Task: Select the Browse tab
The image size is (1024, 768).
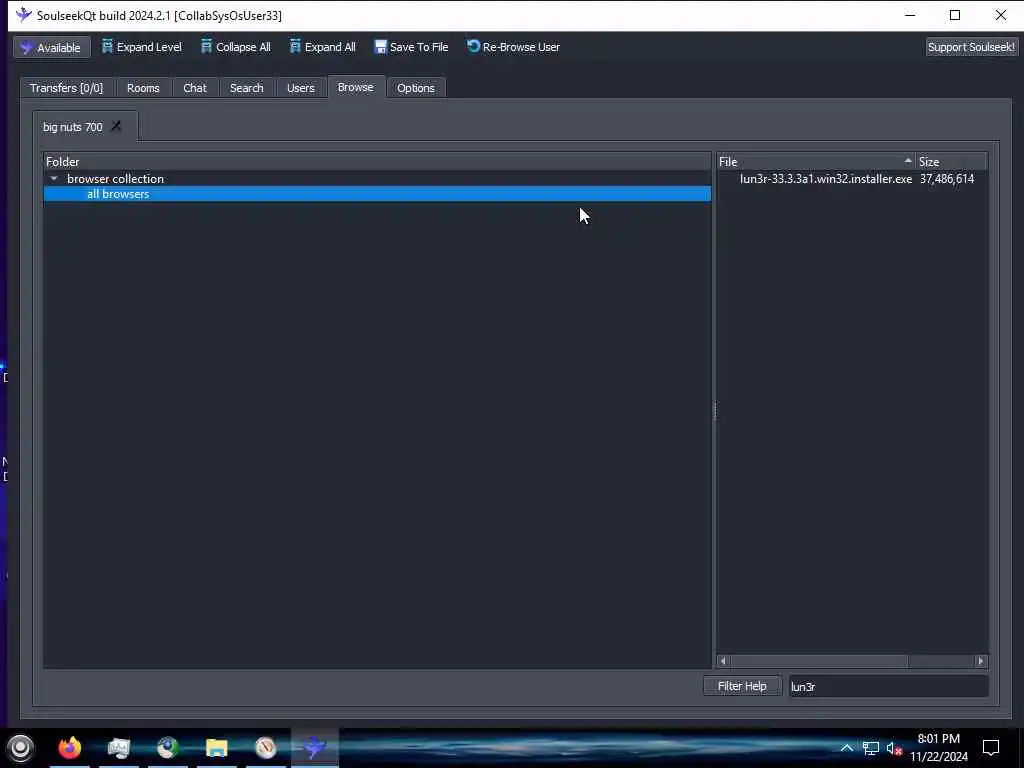Action: (x=356, y=87)
